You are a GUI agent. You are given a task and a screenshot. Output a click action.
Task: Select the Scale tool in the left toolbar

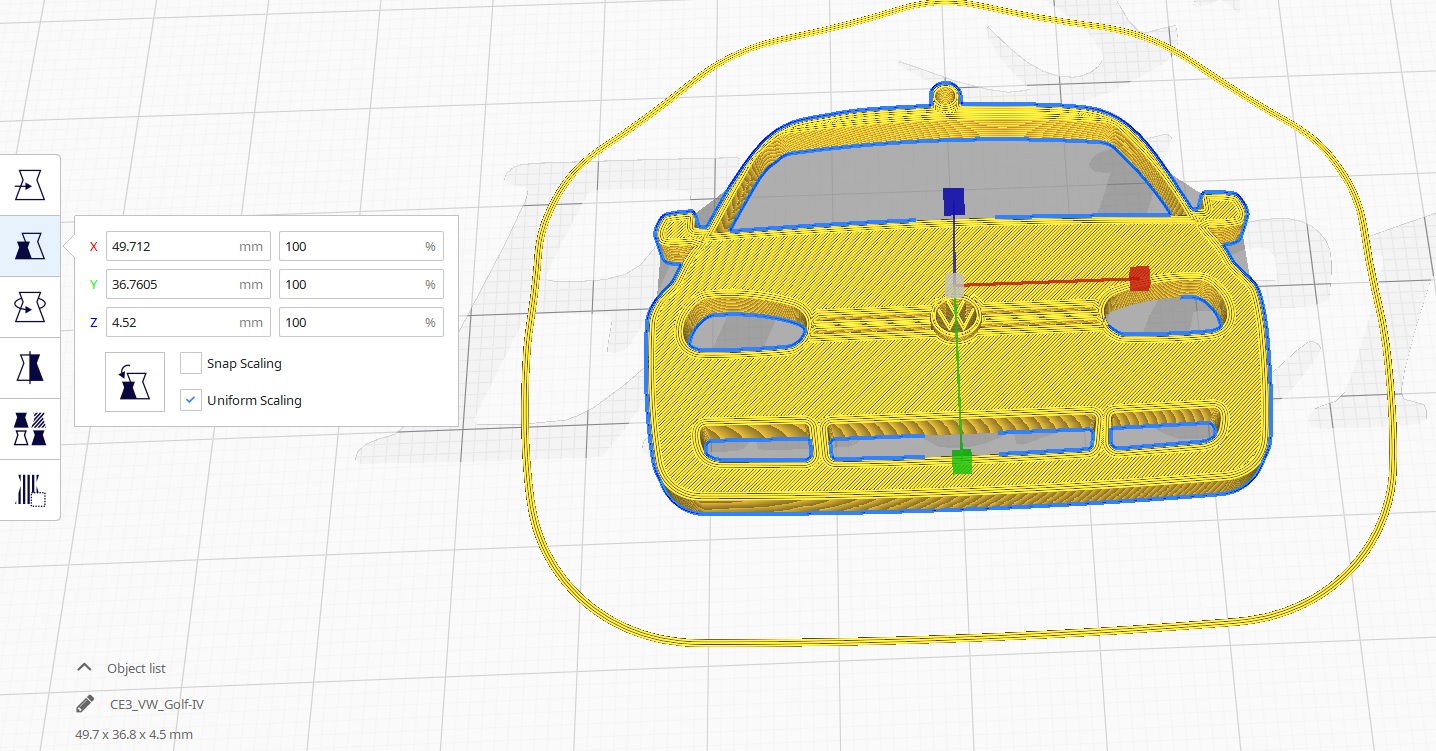(30, 246)
